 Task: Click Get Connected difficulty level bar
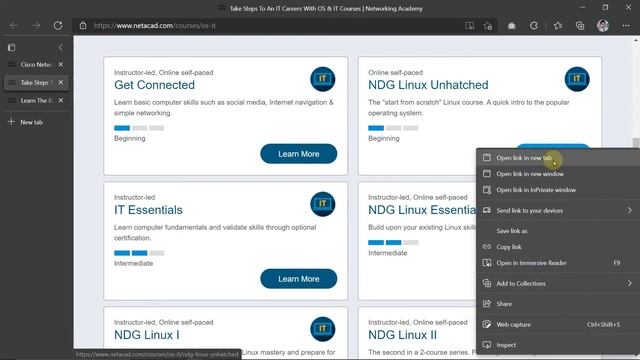click(x=139, y=128)
